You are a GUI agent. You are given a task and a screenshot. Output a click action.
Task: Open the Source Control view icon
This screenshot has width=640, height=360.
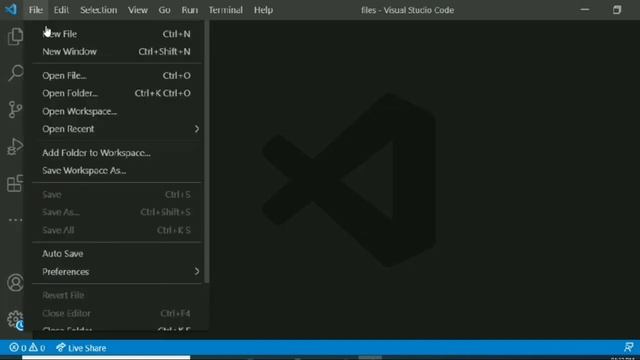[15, 110]
